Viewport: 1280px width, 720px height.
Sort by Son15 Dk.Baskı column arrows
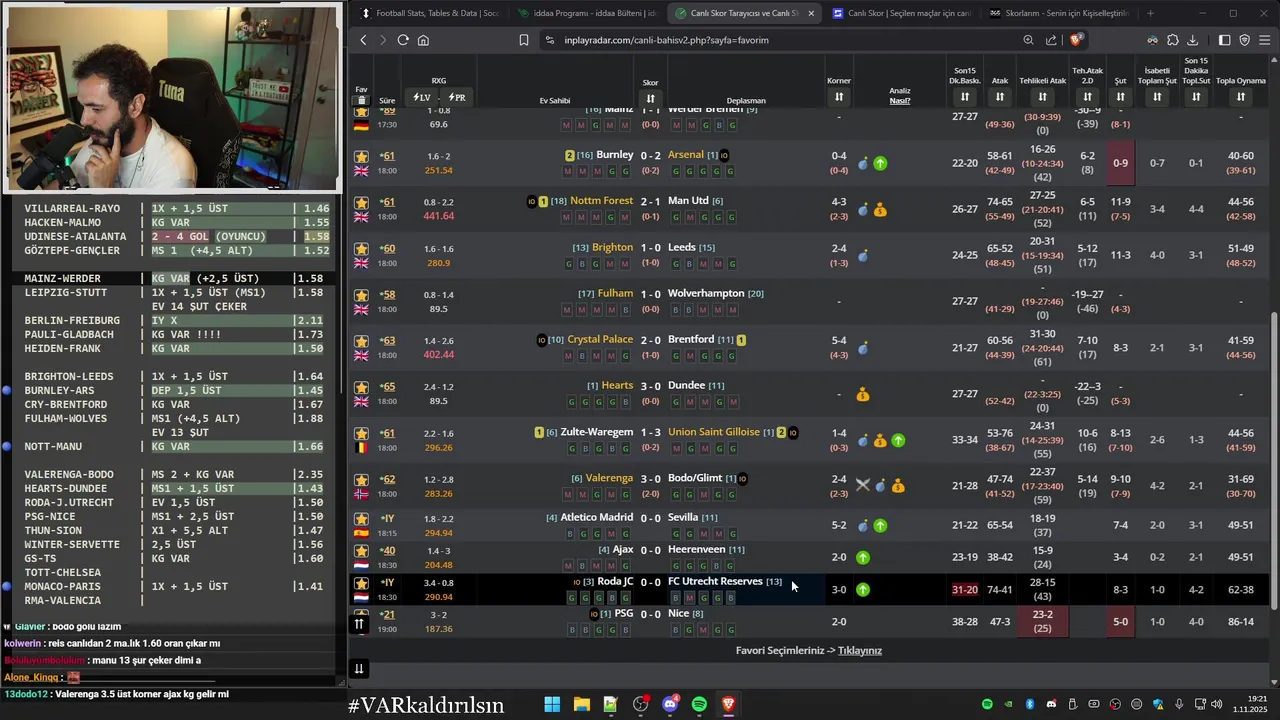964,97
